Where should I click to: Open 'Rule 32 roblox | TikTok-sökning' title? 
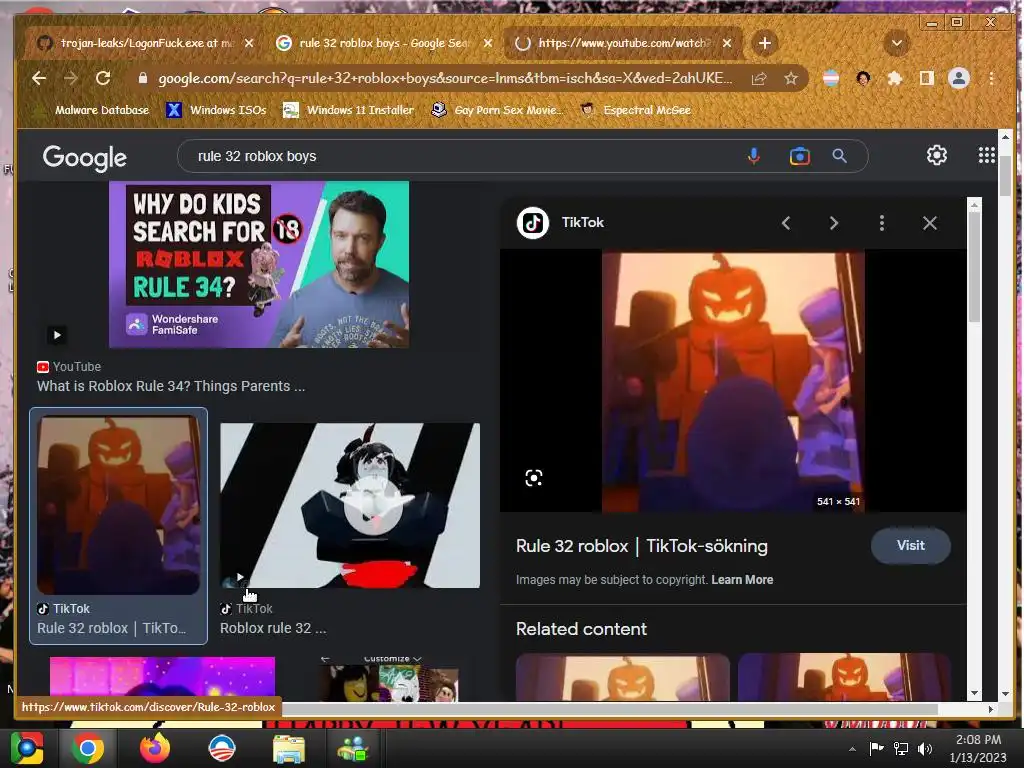click(641, 546)
